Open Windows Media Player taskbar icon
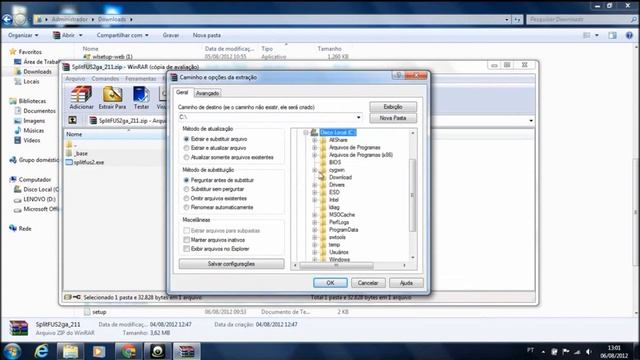Viewport: 640px width, 360px height. pos(99,351)
